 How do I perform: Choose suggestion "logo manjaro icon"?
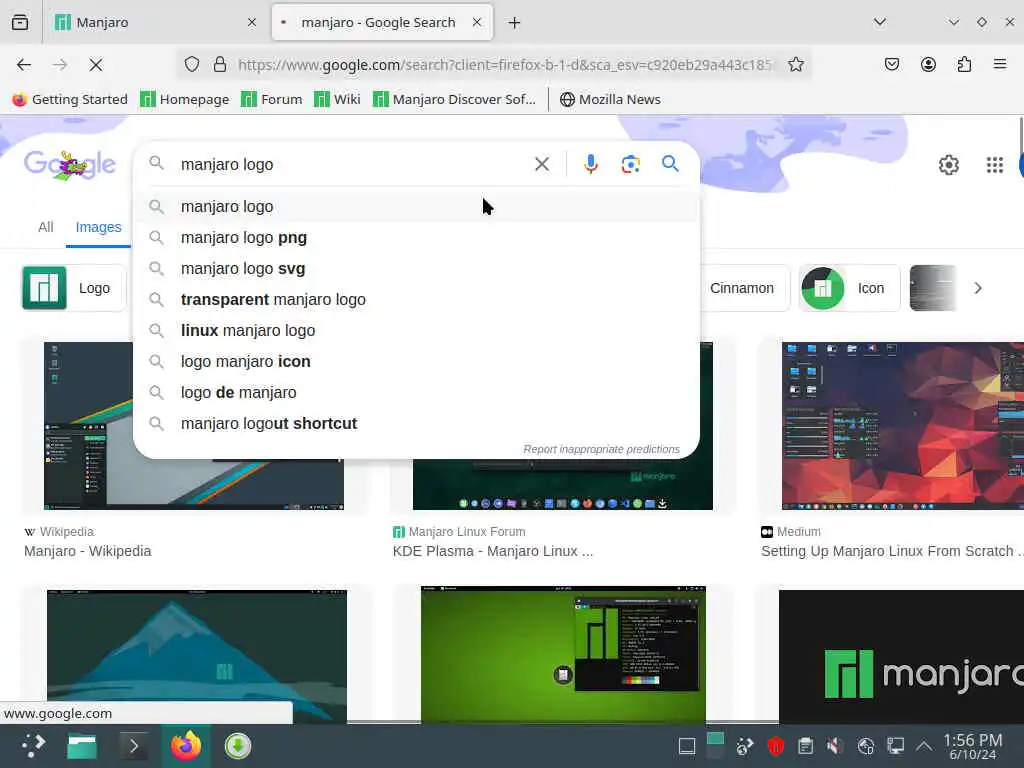[417, 362]
